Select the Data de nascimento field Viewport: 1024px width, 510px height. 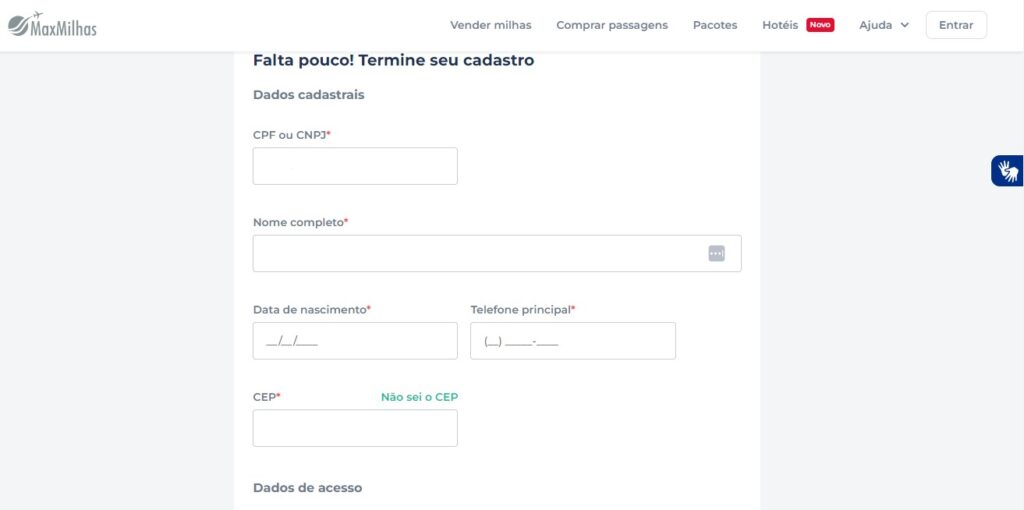pos(355,341)
